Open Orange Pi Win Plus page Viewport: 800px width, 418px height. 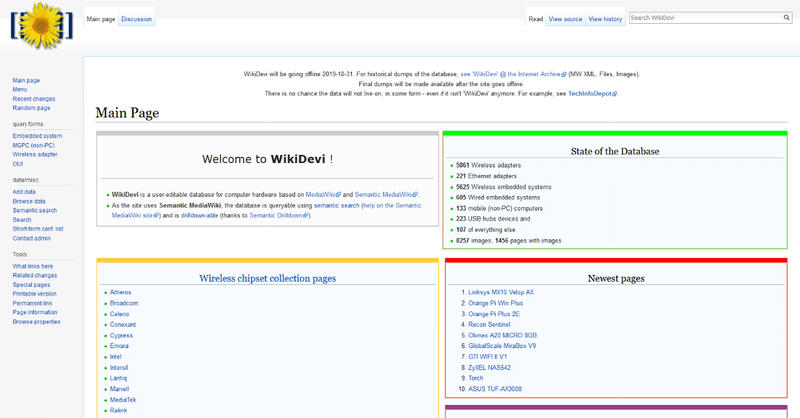(495, 303)
